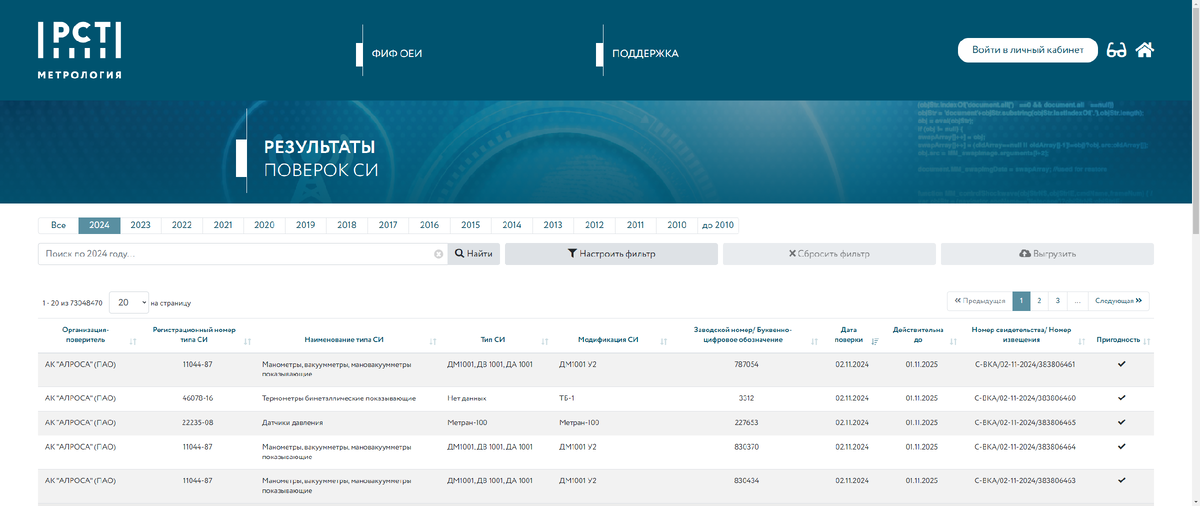
Task: Select the Все year tab
Action: (58, 225)
